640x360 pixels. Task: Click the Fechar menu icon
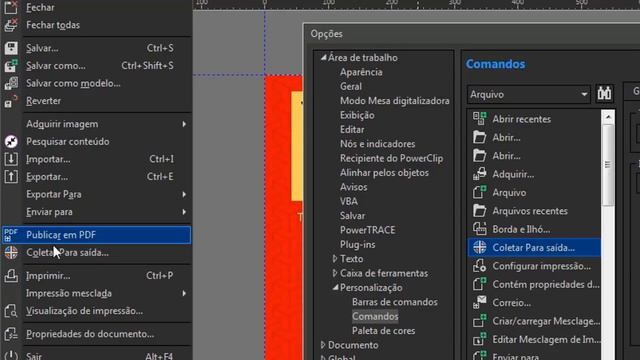(11, 7)
